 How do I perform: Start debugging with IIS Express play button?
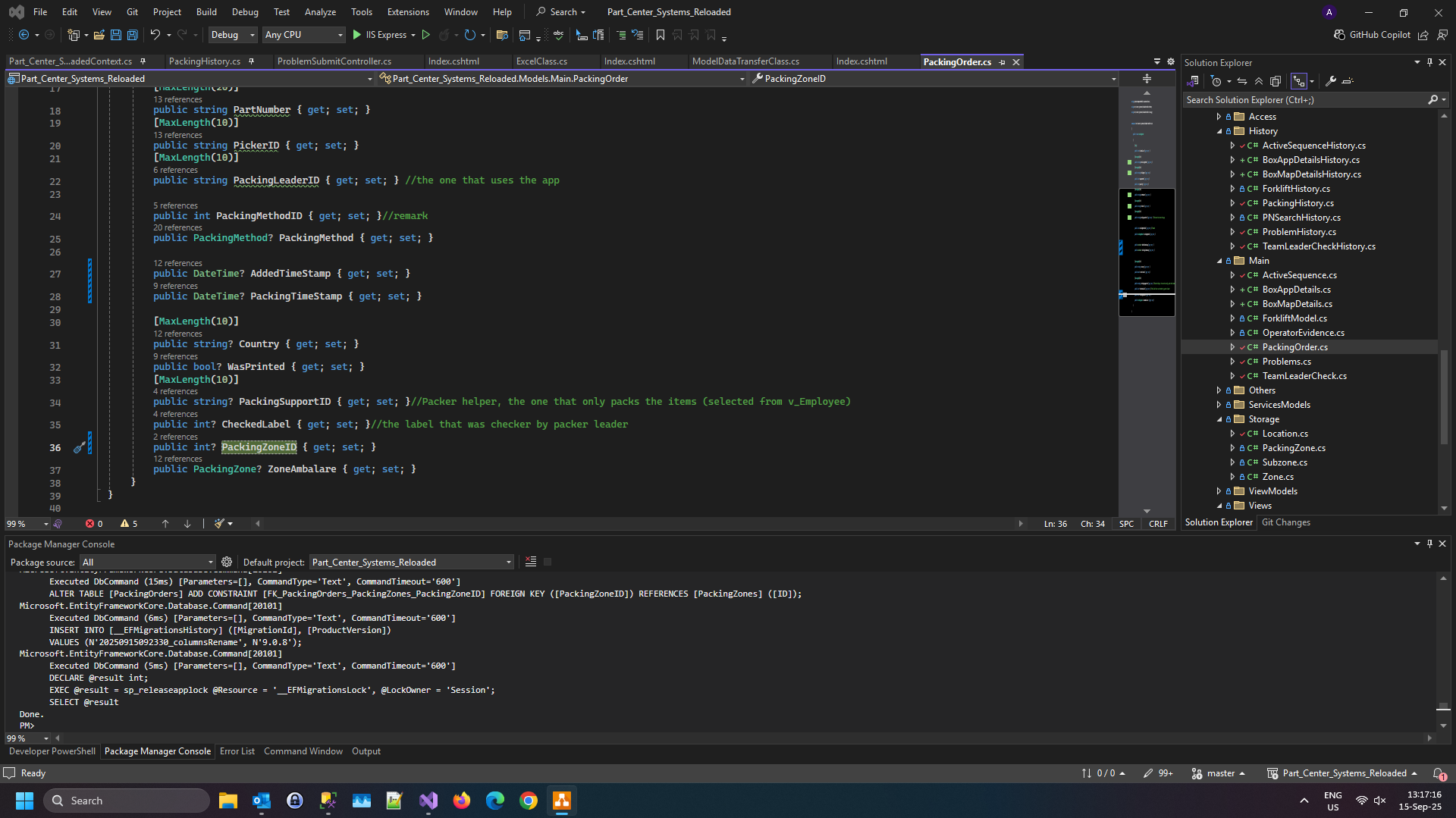pos(357,35)
